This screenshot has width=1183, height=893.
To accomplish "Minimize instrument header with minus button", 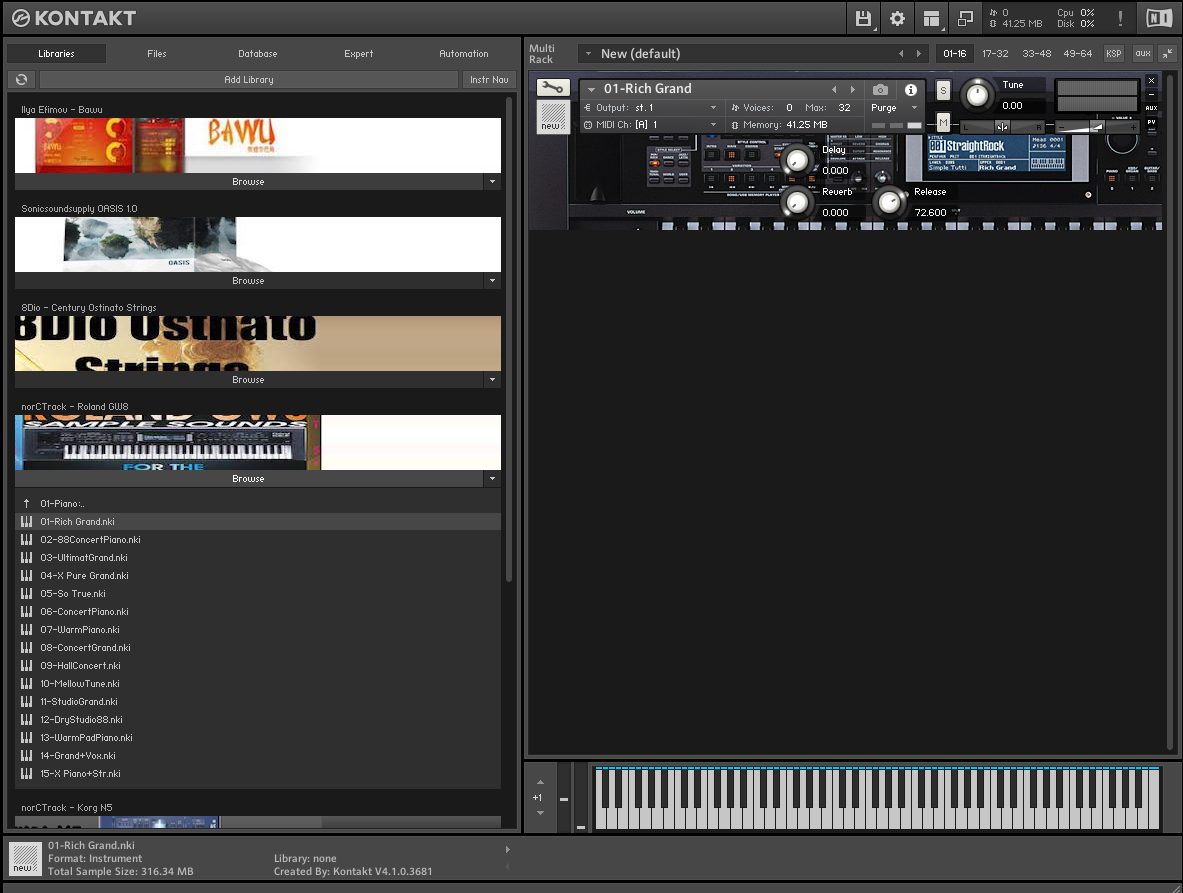I will (1151, 94).
